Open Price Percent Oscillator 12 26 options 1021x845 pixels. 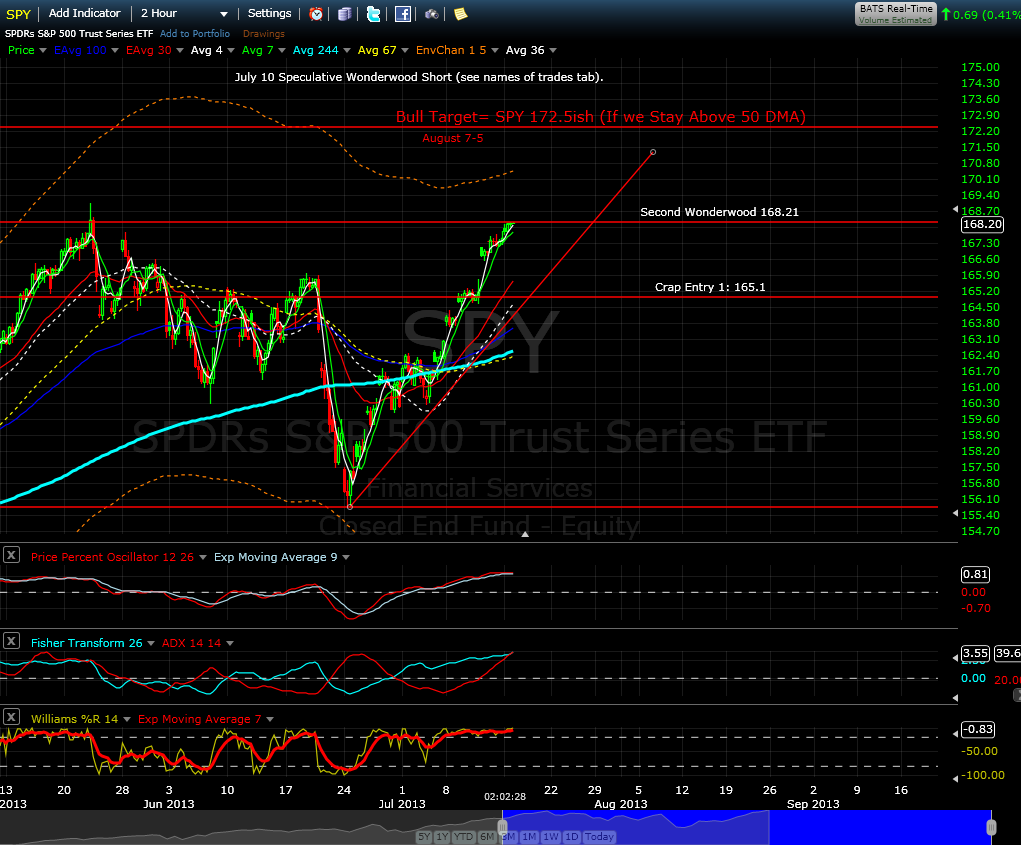(203, 557)
